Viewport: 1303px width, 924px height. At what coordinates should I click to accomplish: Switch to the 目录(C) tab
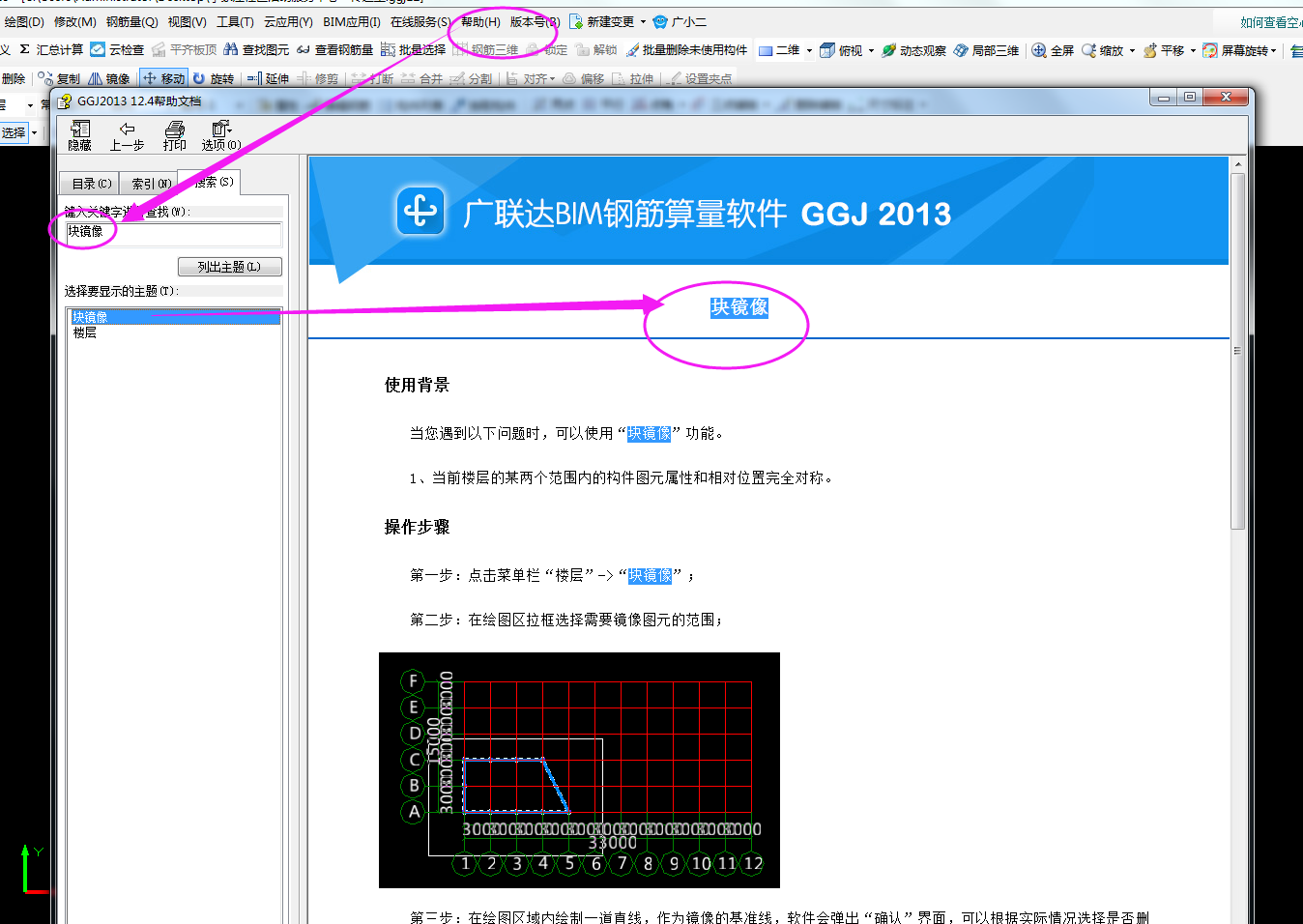pyautogui.click(x=92, y=184)
